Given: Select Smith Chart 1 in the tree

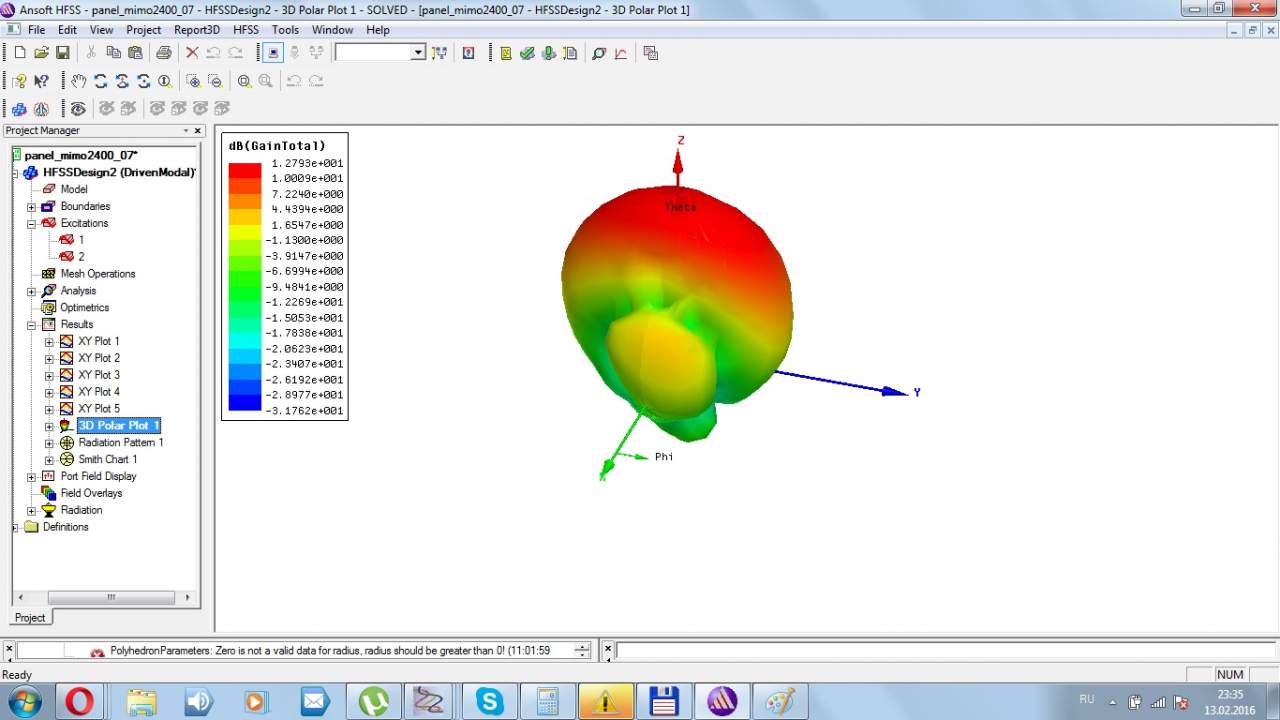Looking at the screenshot, I should [108, 459].
